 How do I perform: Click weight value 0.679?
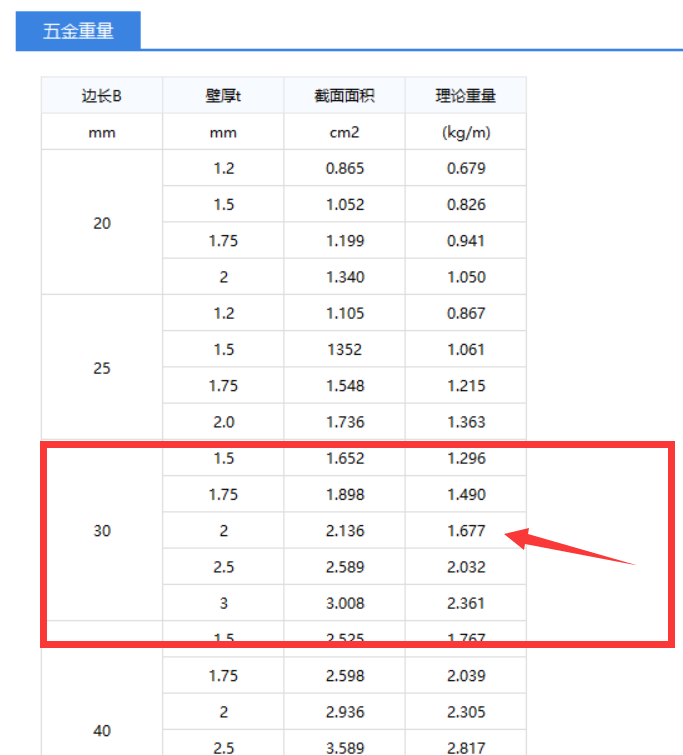pyautogui.click(x=466, y=168)
